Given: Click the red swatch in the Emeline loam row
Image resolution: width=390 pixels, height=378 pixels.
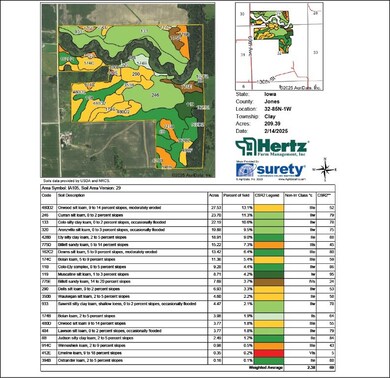Looking at the screenshot, I should click(269, 353).
